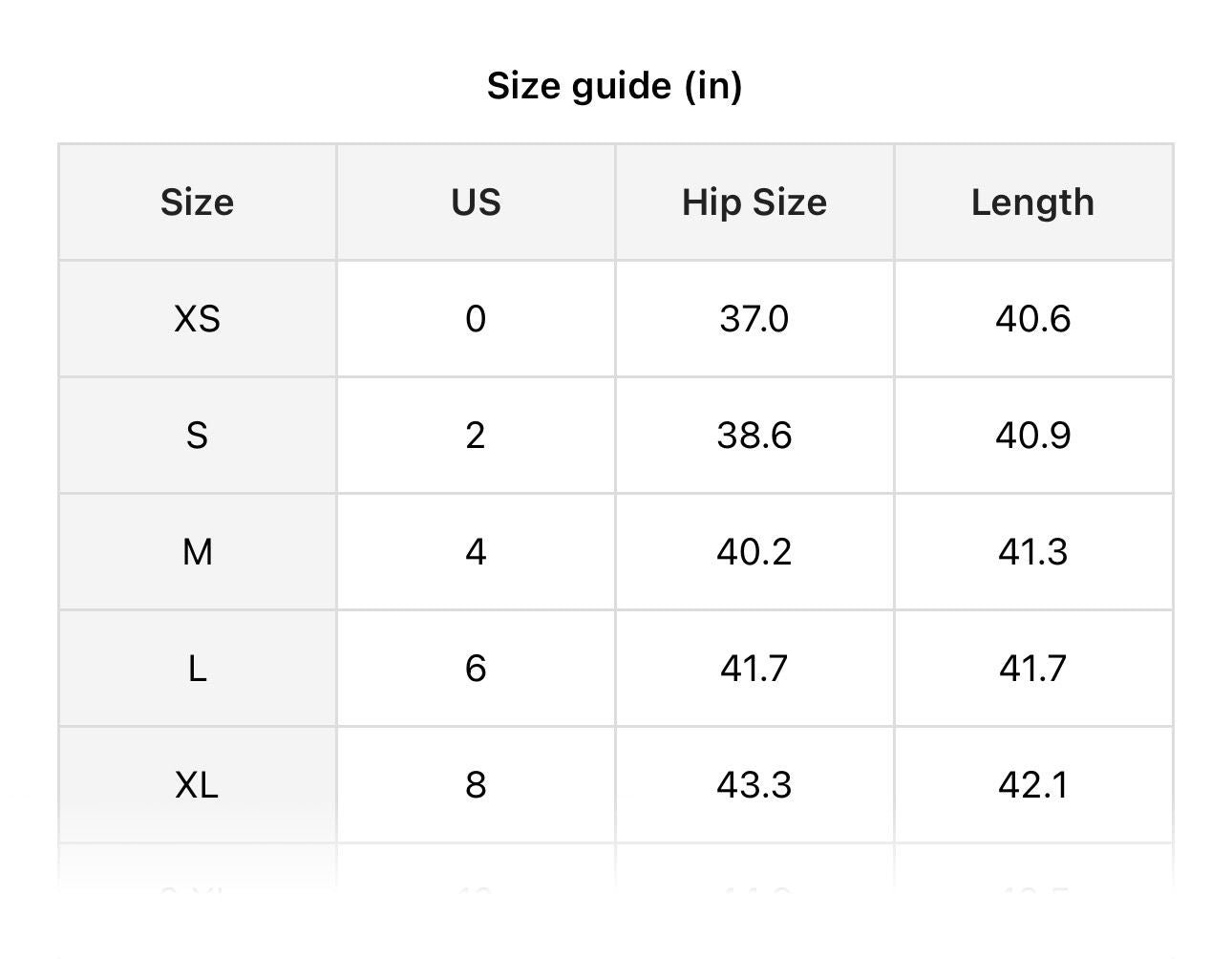
Task: Select the L size row label
Action: click(197, 669)
